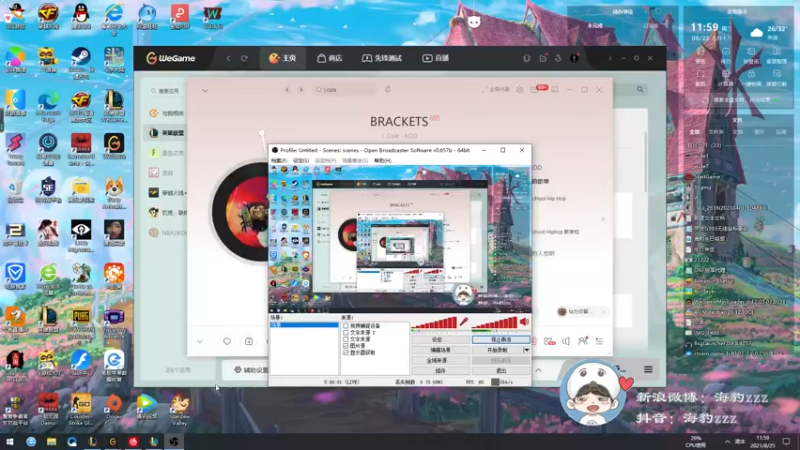Expand WeGame bottom bar up chevron
800x450 pixels.
tap(538, 370)
